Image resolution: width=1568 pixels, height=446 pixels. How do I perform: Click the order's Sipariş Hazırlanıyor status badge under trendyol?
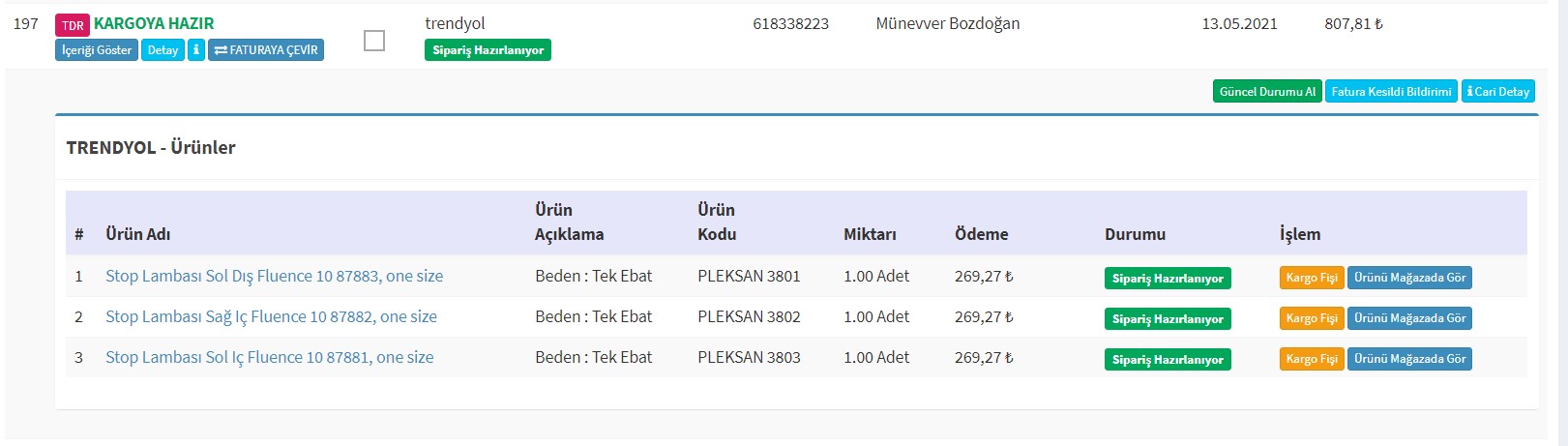coord(488,50)
